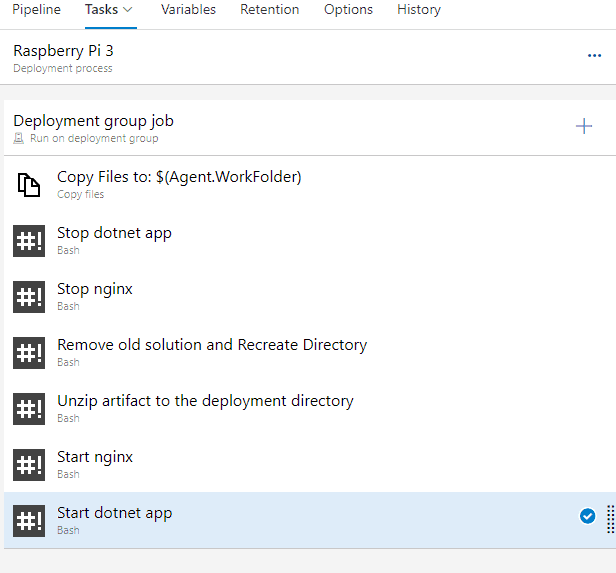Expand the Tasks tab dropdown chevron
Screen dimensions: 616x573
coord(128,10)
